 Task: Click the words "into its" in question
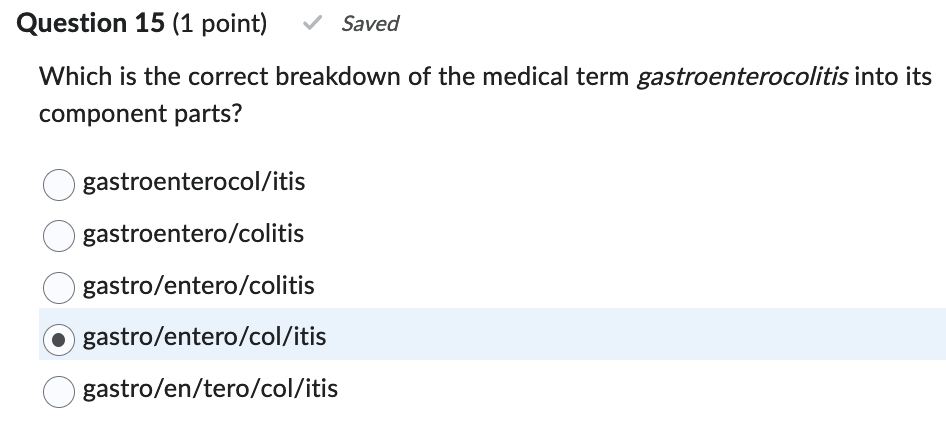point(894,78)
